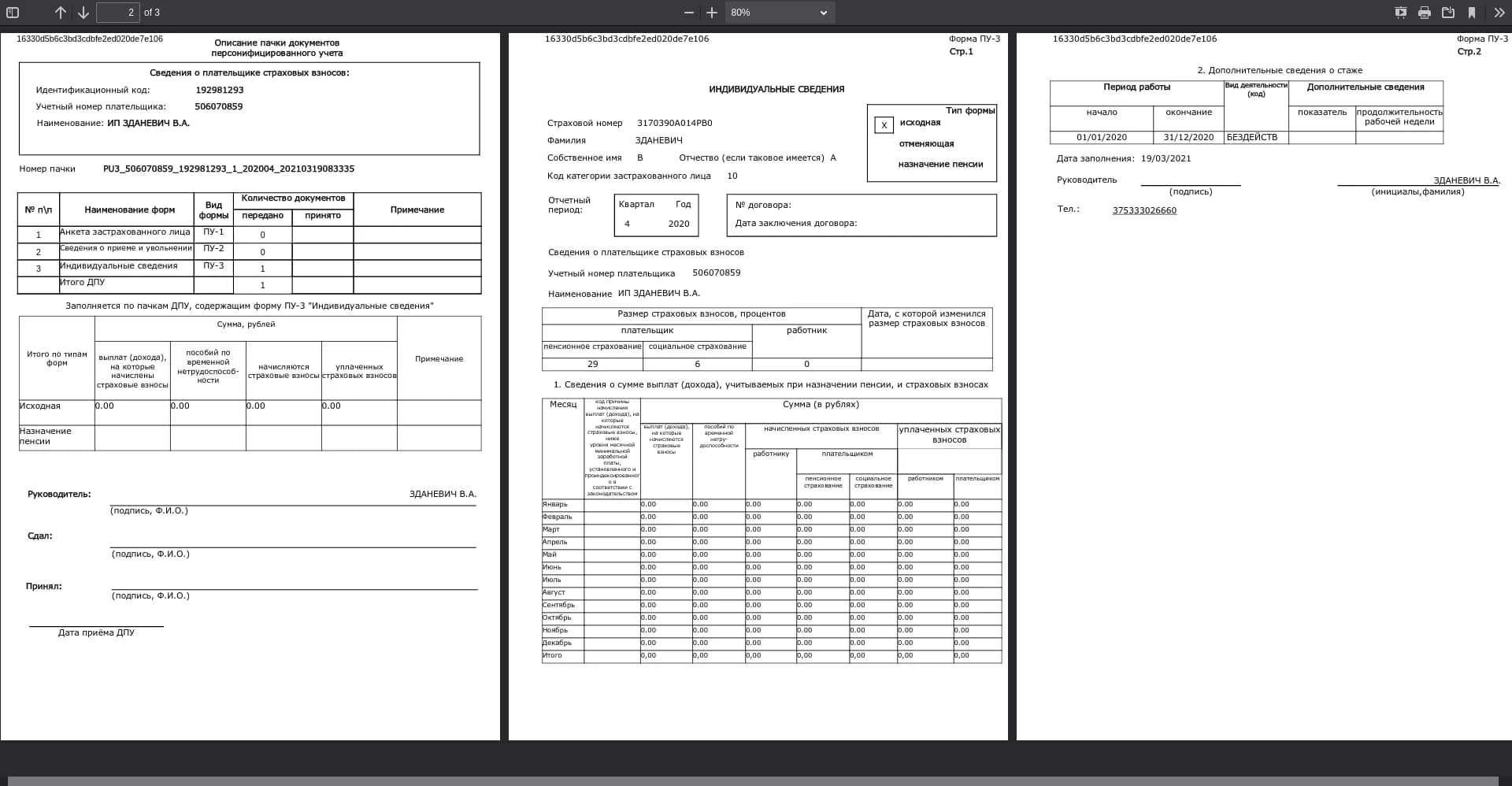Select insurance number 3170390A014PB0

tap(674, 123)
